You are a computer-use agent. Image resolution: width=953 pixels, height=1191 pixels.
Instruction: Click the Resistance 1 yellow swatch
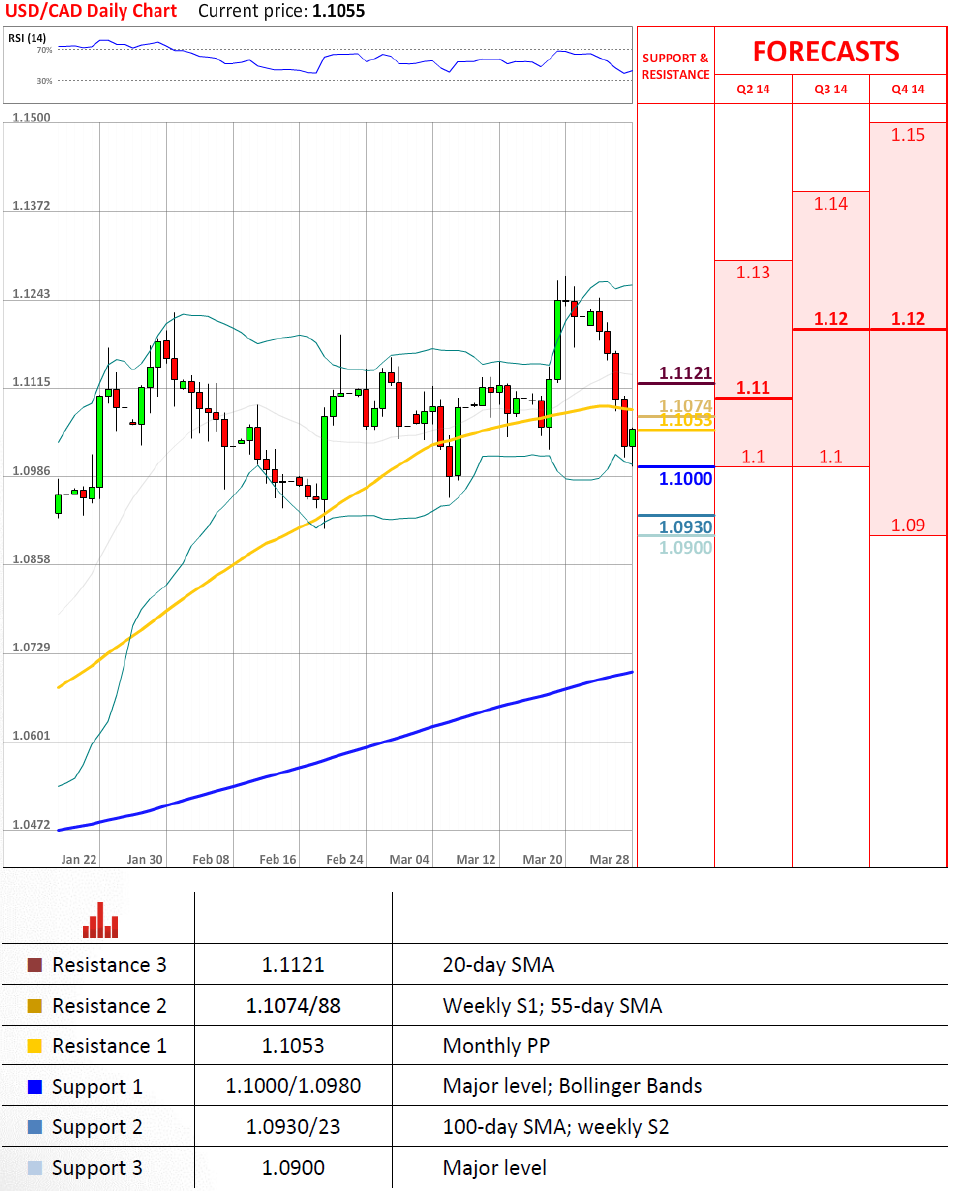click(x=35, y=1046)
